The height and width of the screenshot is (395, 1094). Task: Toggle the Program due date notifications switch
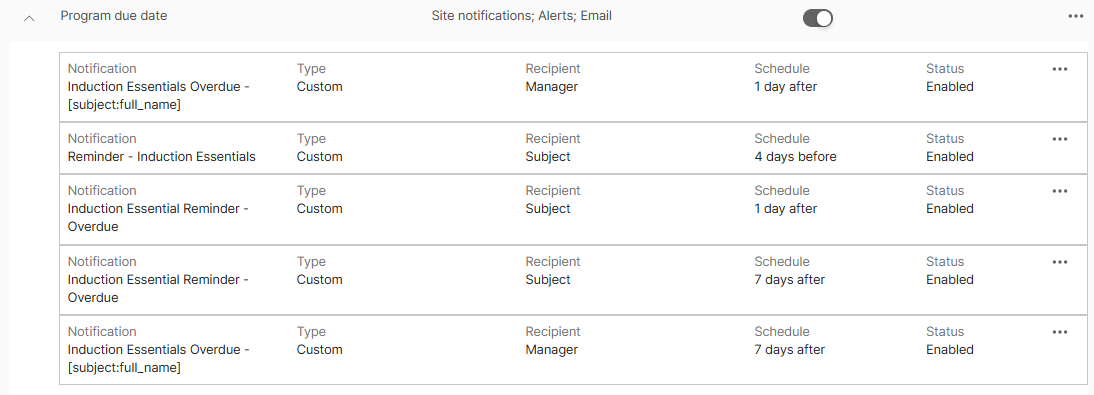(818, 18)
